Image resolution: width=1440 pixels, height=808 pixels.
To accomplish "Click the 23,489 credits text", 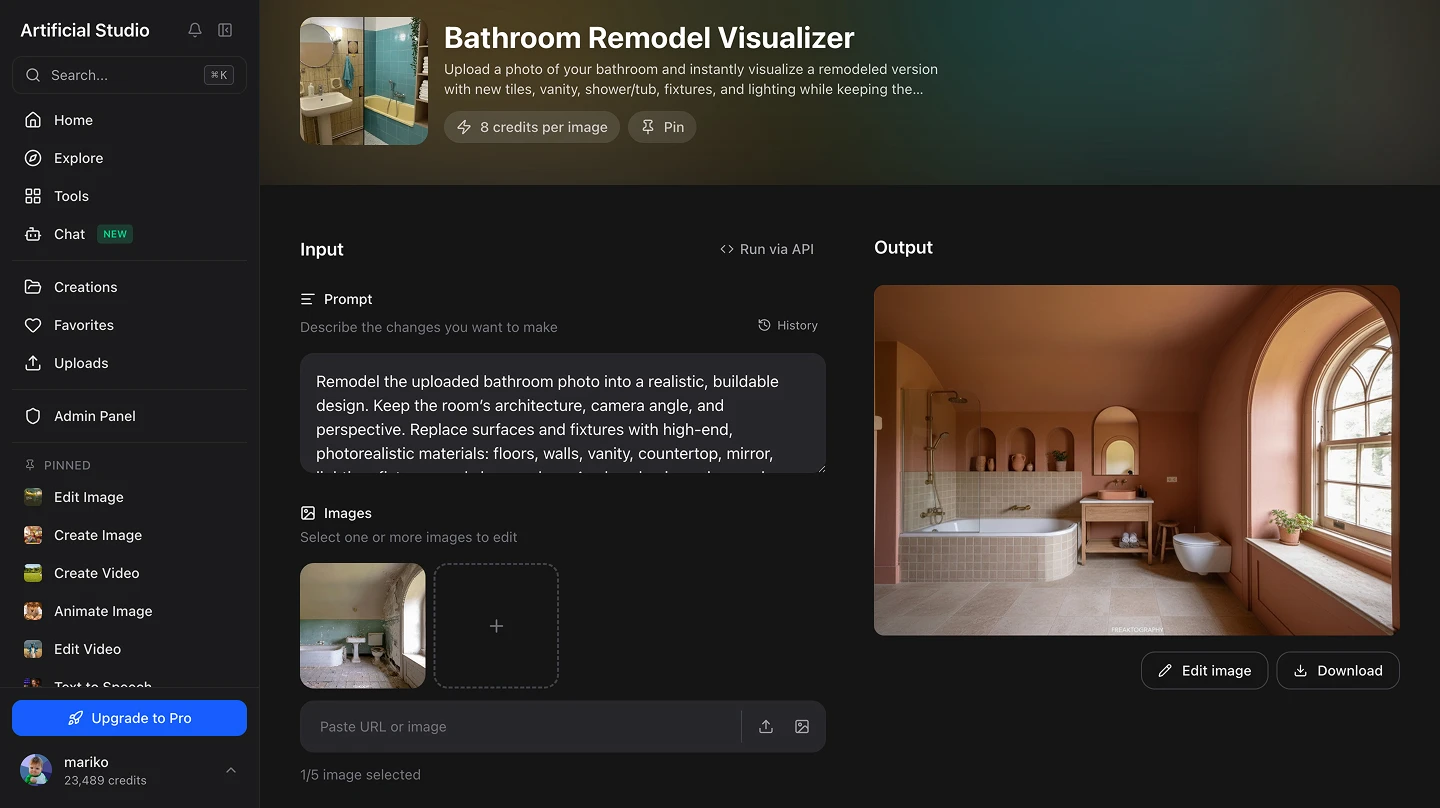I will 105,780.
